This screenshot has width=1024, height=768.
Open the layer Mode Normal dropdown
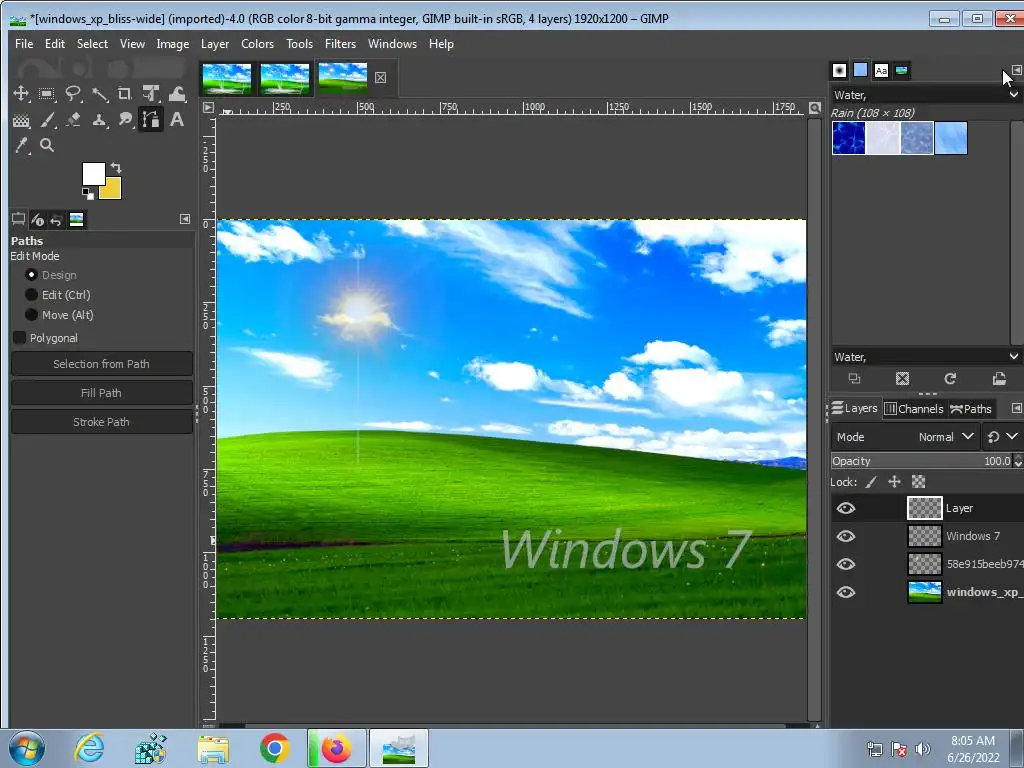point(905,437)
